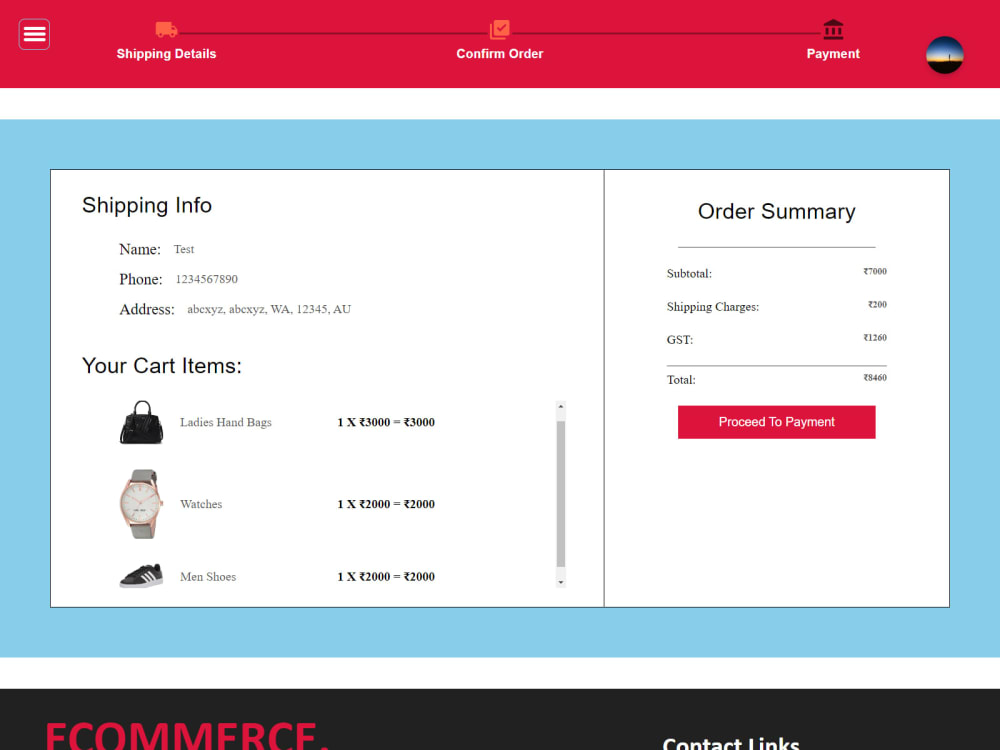
Task: Open the user profile avatar
Action: 945,55
